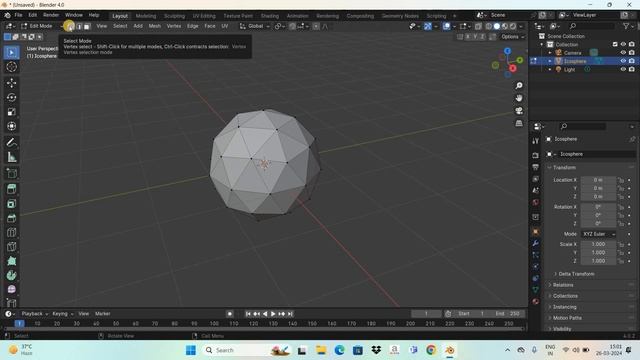The width and height of the screenshot is (640, 360).
Task: Select the Loop Cut tool
Action: coord(11,232)
